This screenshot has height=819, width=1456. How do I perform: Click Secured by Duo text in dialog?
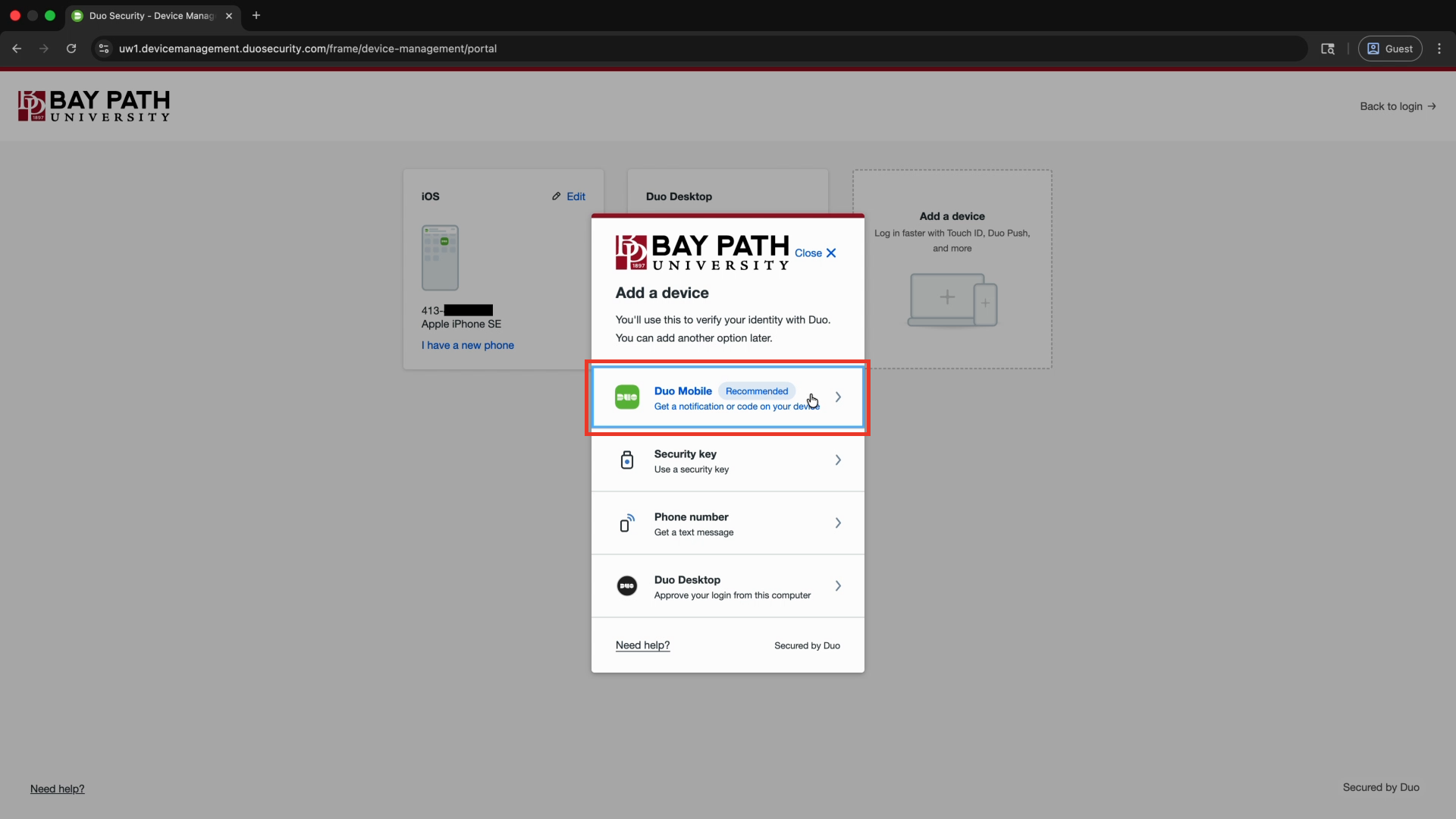click(807, 646)
